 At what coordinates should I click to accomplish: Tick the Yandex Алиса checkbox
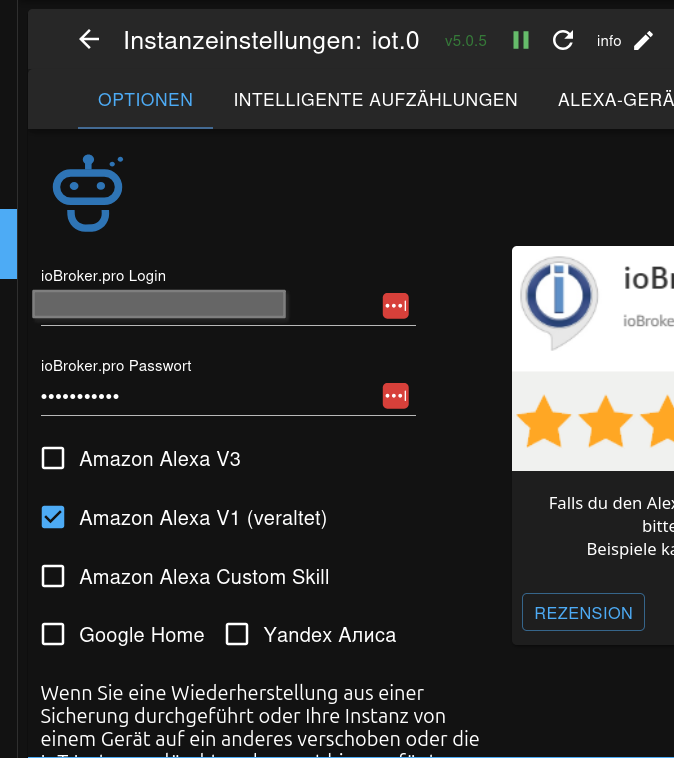coord(237,634)
